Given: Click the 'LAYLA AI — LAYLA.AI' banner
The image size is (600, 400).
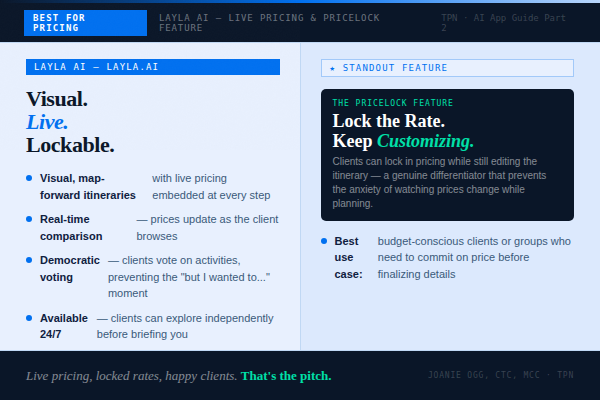Looking at the screenshot, I should (x=153, y=67).
